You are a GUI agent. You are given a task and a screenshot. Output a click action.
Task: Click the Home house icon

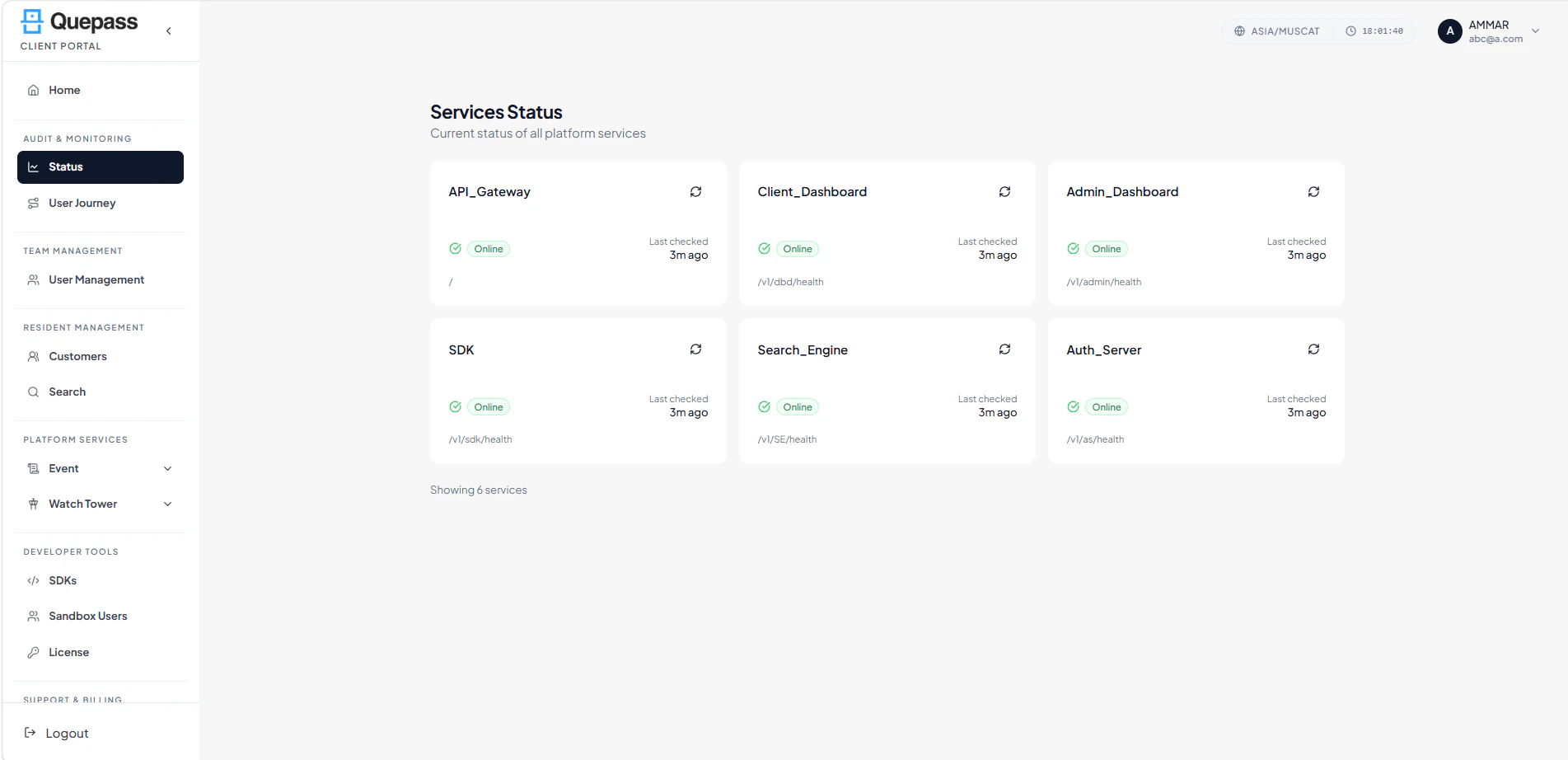[x=33, y=90]
